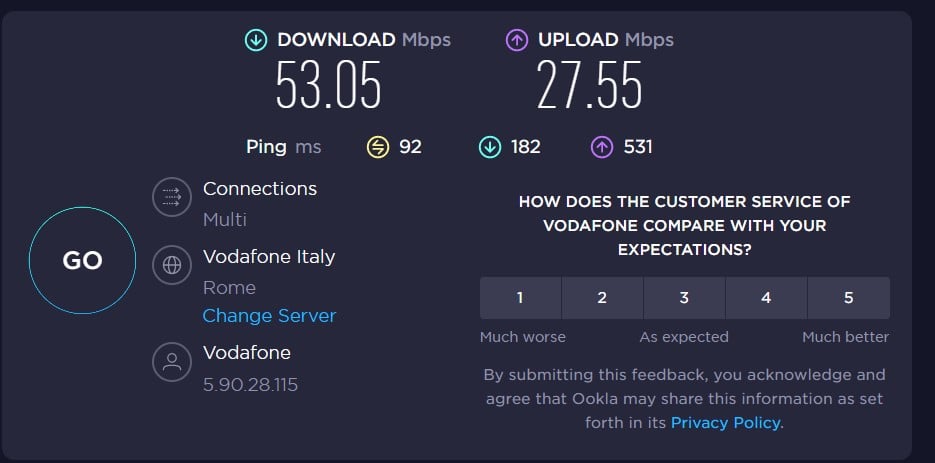Click the yellow idle ping icon
This screenshot has width=935, height=463.
pyautogui.click(x=377, y=147)
